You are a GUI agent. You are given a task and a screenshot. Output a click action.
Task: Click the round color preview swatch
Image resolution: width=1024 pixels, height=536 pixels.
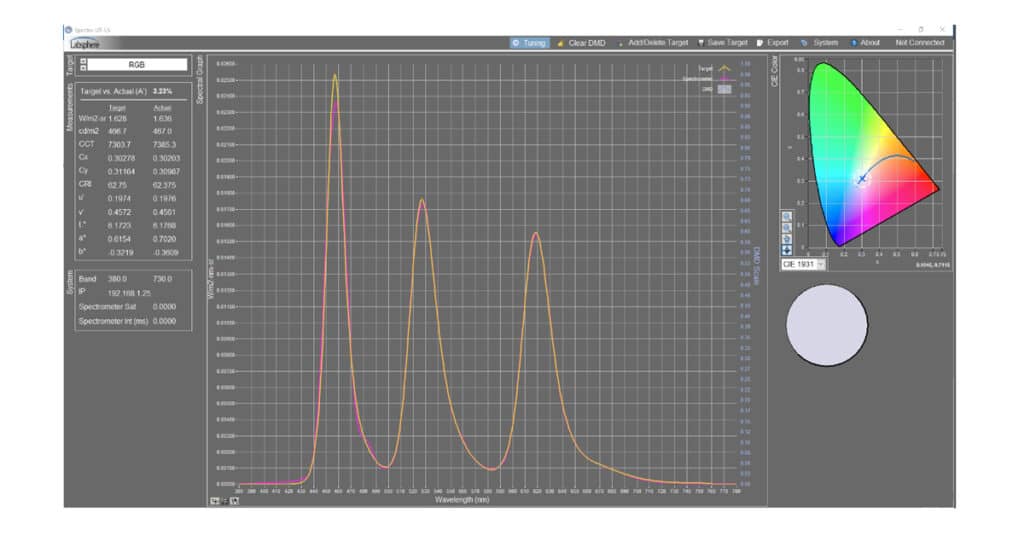point(827,325)
